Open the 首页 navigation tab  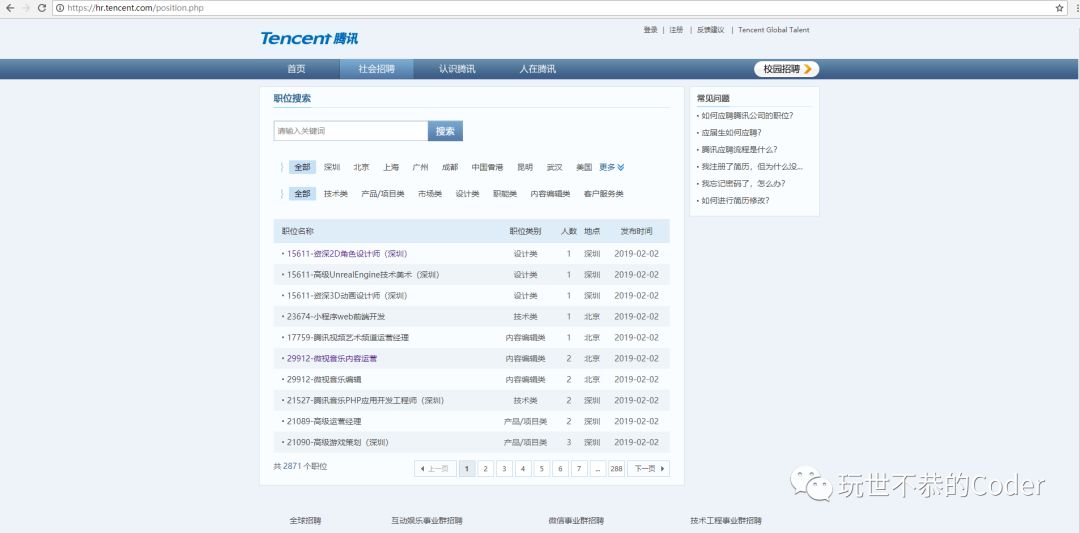point(296,69)
